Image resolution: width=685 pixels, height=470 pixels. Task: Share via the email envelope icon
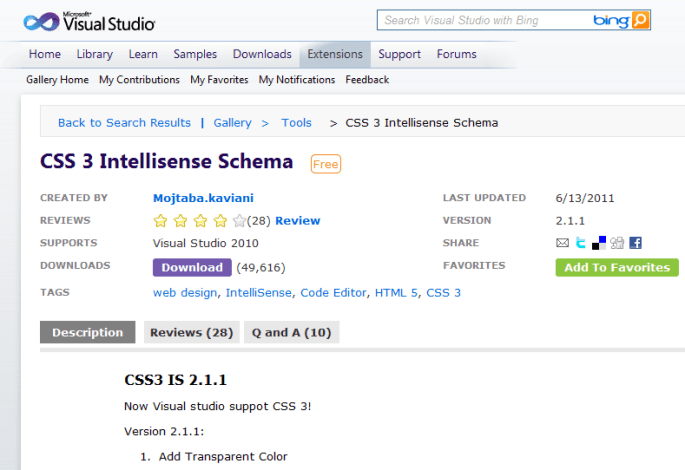point(562,243)
